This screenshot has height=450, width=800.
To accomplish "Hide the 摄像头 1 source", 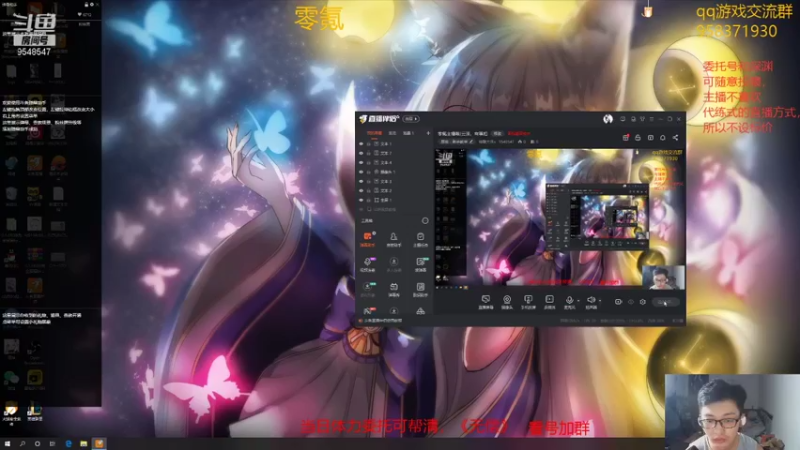I will (x=361, y=172).
